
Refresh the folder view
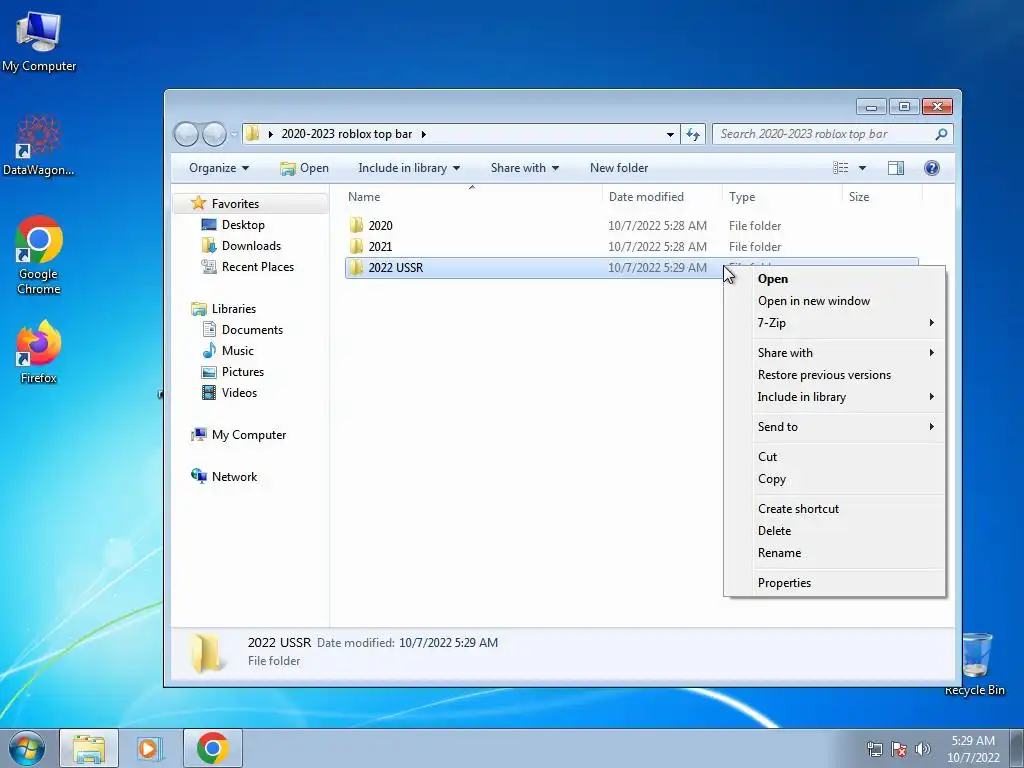pyautogui.click(x=693, y=135)
